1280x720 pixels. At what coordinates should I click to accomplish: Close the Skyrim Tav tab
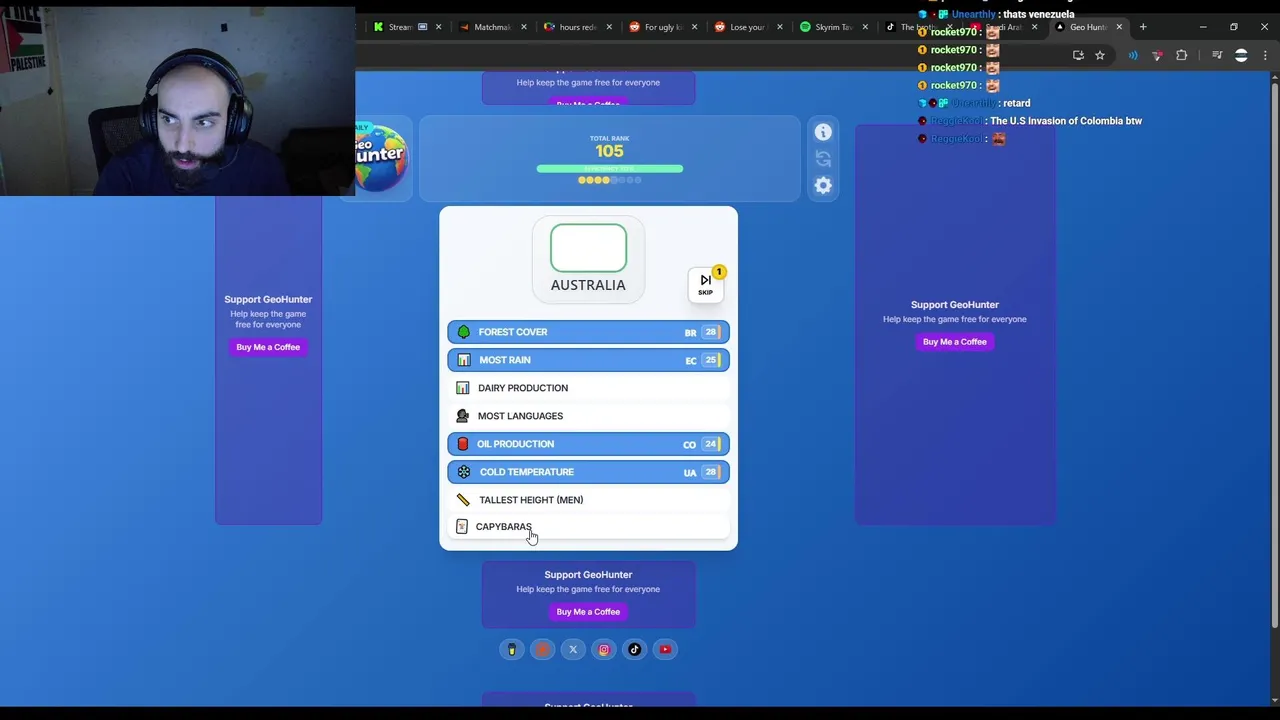coord(864,27)
